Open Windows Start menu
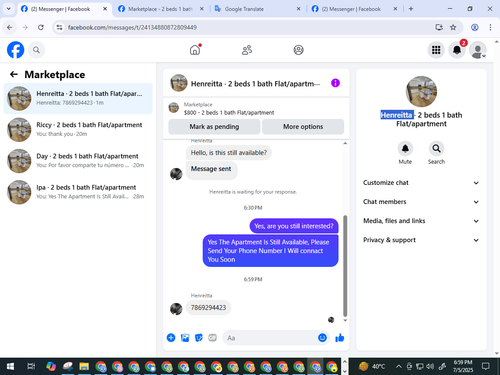 pos(10,367)
